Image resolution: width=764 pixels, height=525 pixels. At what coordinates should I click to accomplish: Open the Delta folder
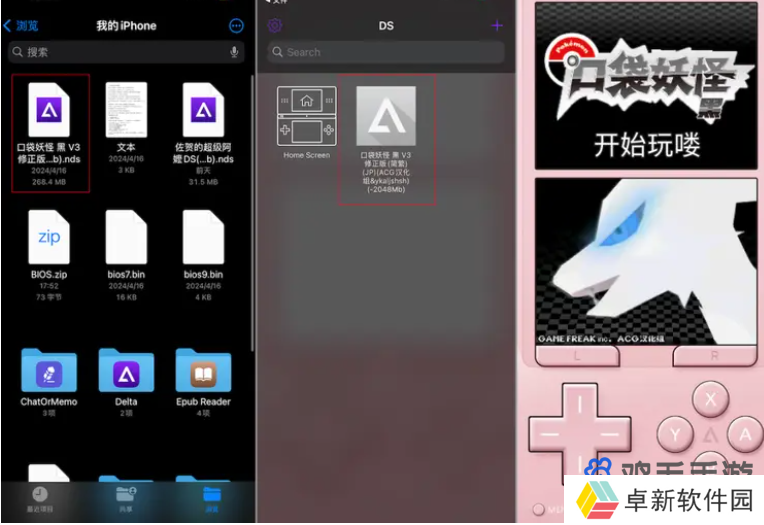tap(126, 370)
